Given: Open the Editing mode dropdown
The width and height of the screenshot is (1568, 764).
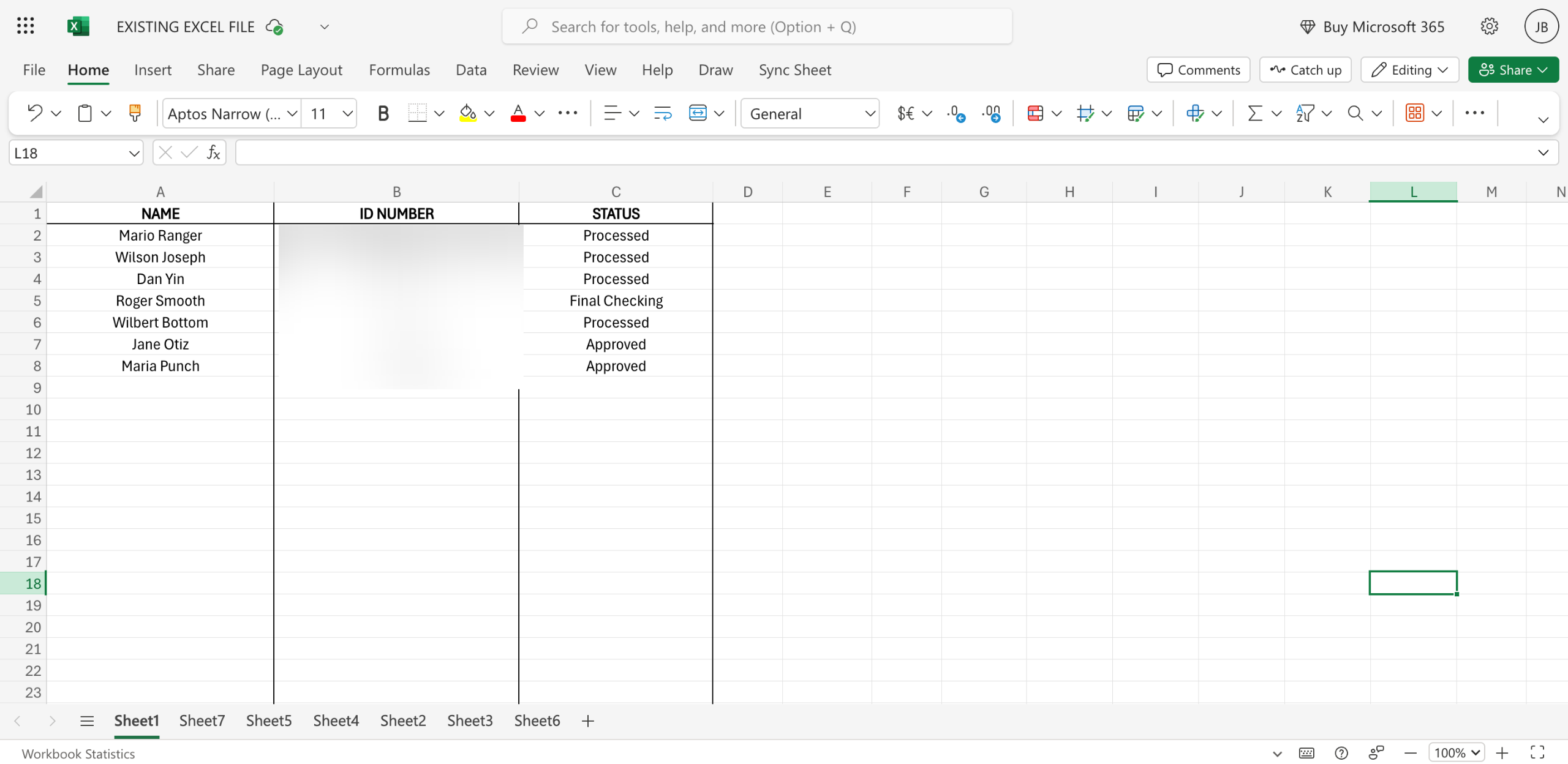Looking at the screenshot, I should (1409, 70).
